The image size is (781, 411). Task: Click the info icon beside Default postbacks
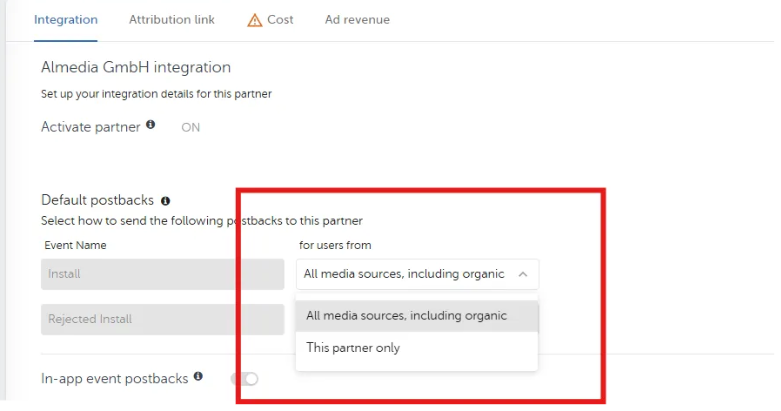(165, 201)
